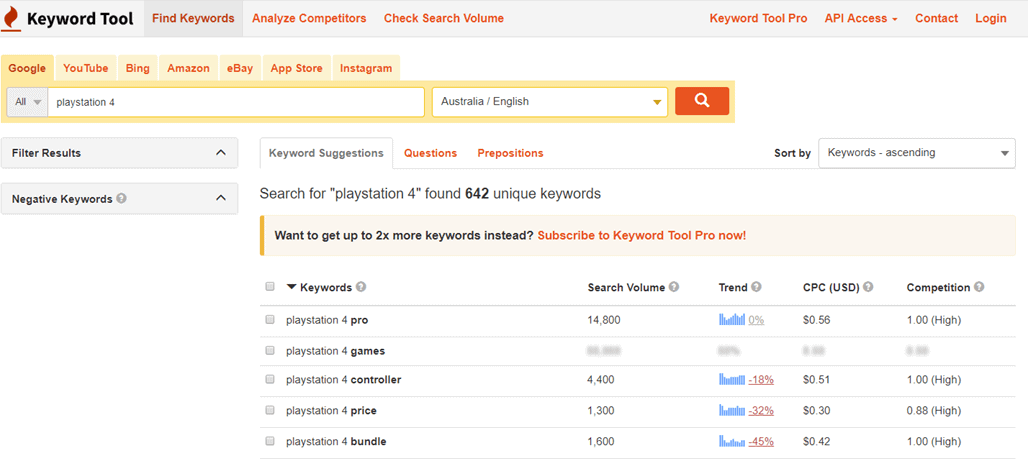Viewport: 1028px width, 461px height.
Task: Switch to the App Store tab
Action: pyautogui.click(x=296, y=68)
